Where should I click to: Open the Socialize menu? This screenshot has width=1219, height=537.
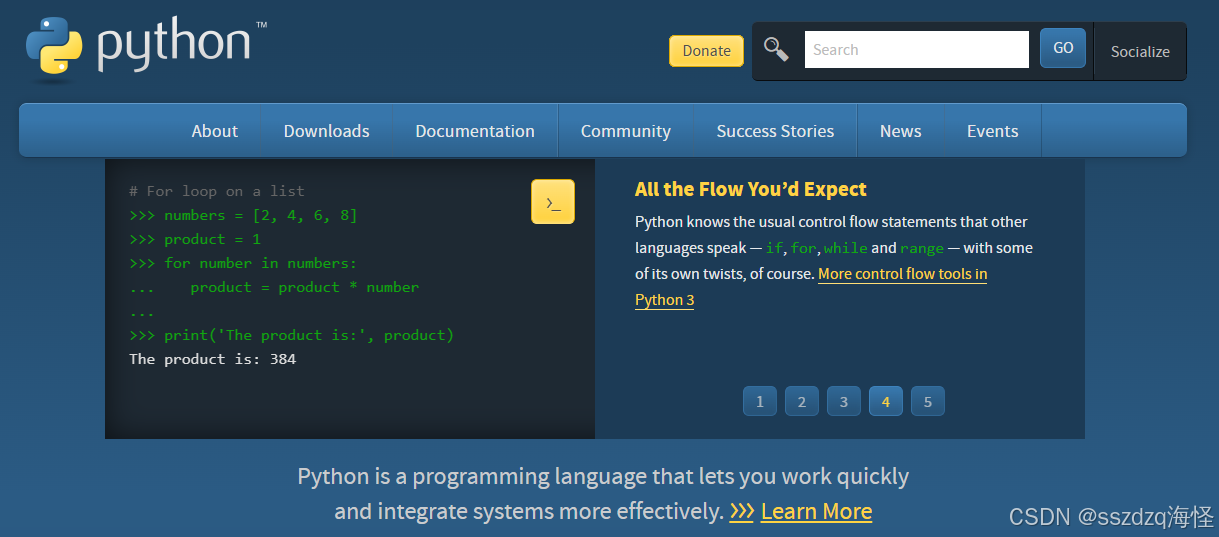(1140, 52)
